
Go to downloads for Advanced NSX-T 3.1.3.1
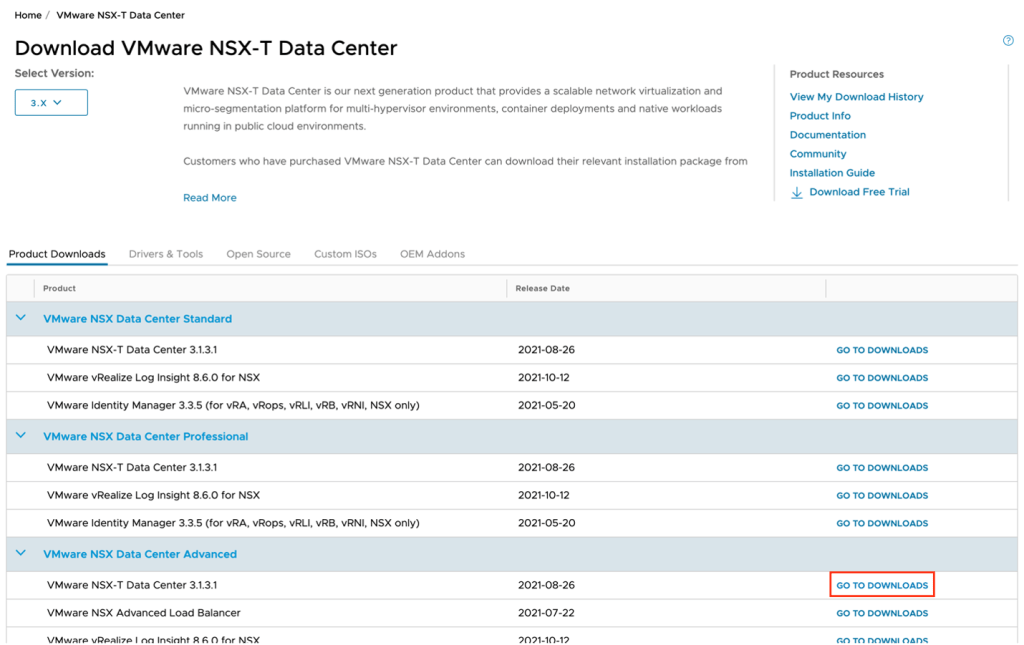point(882,585)
